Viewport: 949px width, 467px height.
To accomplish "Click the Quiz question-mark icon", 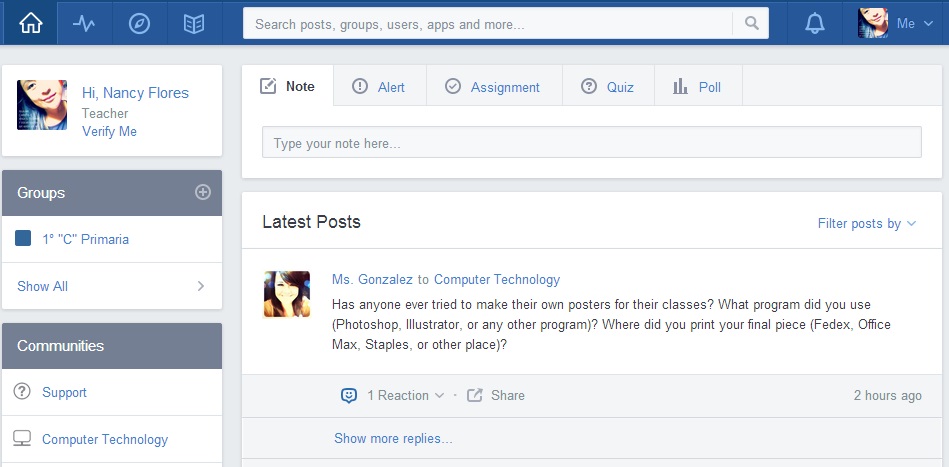I will 588,87.
